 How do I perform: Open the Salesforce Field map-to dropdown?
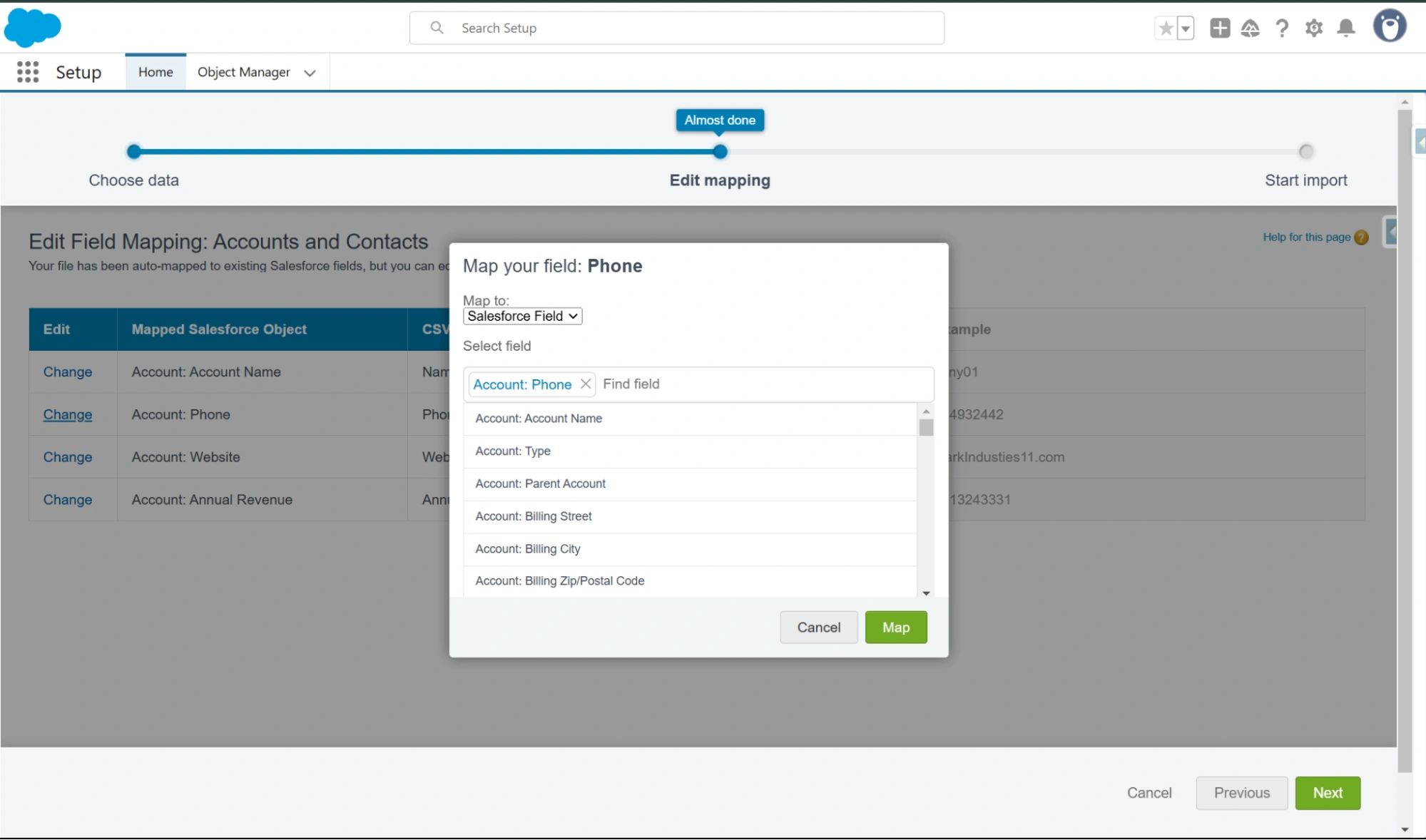pyautogui.click(x=522, y=316)
